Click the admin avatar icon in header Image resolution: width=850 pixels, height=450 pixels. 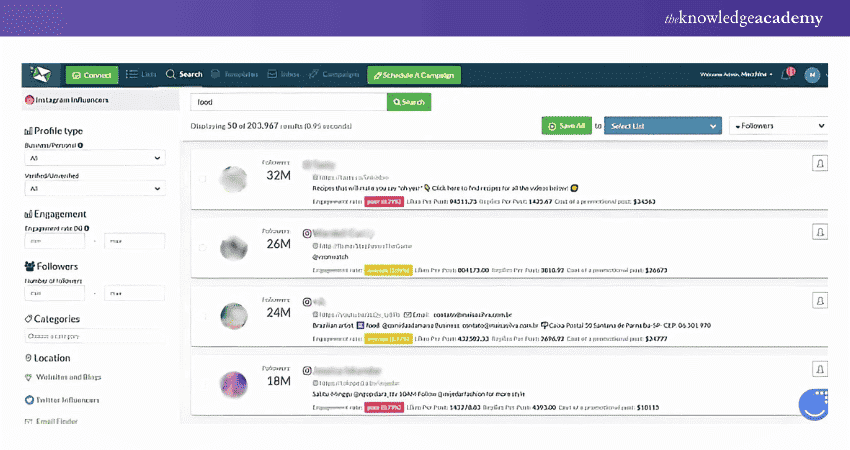tap(811, 75)
